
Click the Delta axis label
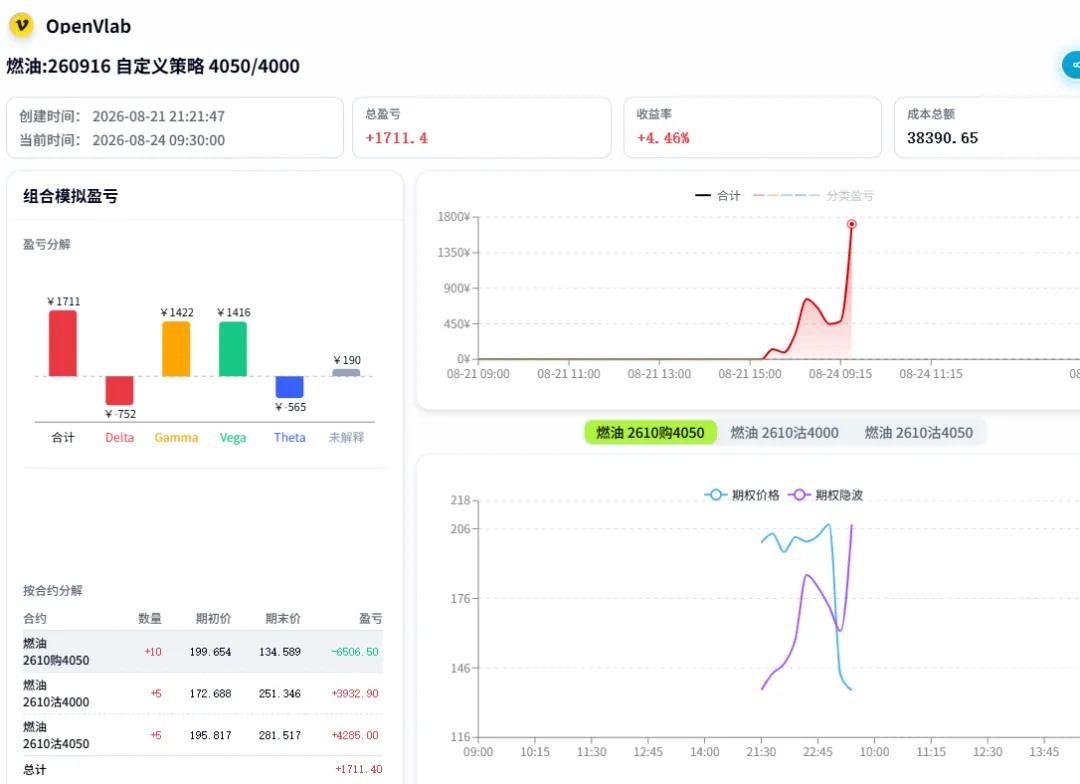(119, 437)
